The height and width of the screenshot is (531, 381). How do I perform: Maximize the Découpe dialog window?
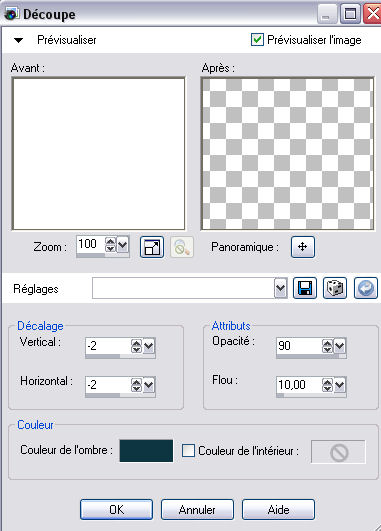coord(350,14)
